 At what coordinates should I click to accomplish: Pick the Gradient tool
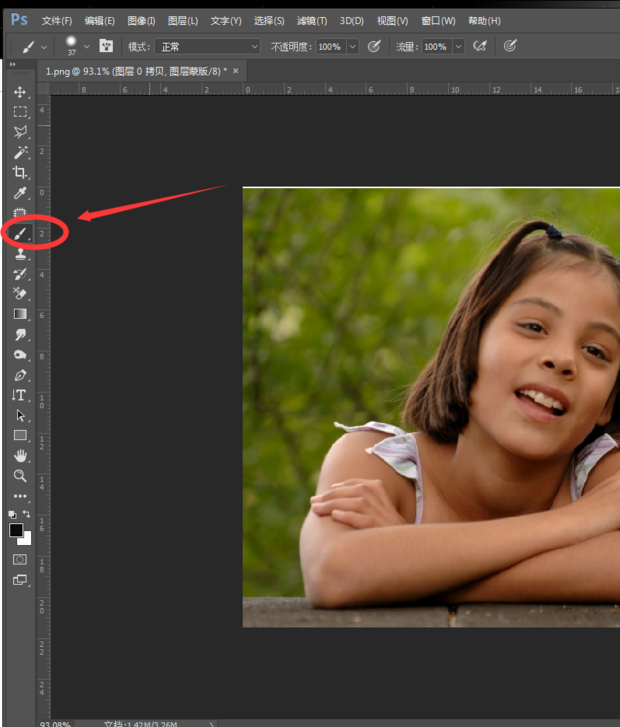[20, 314]
